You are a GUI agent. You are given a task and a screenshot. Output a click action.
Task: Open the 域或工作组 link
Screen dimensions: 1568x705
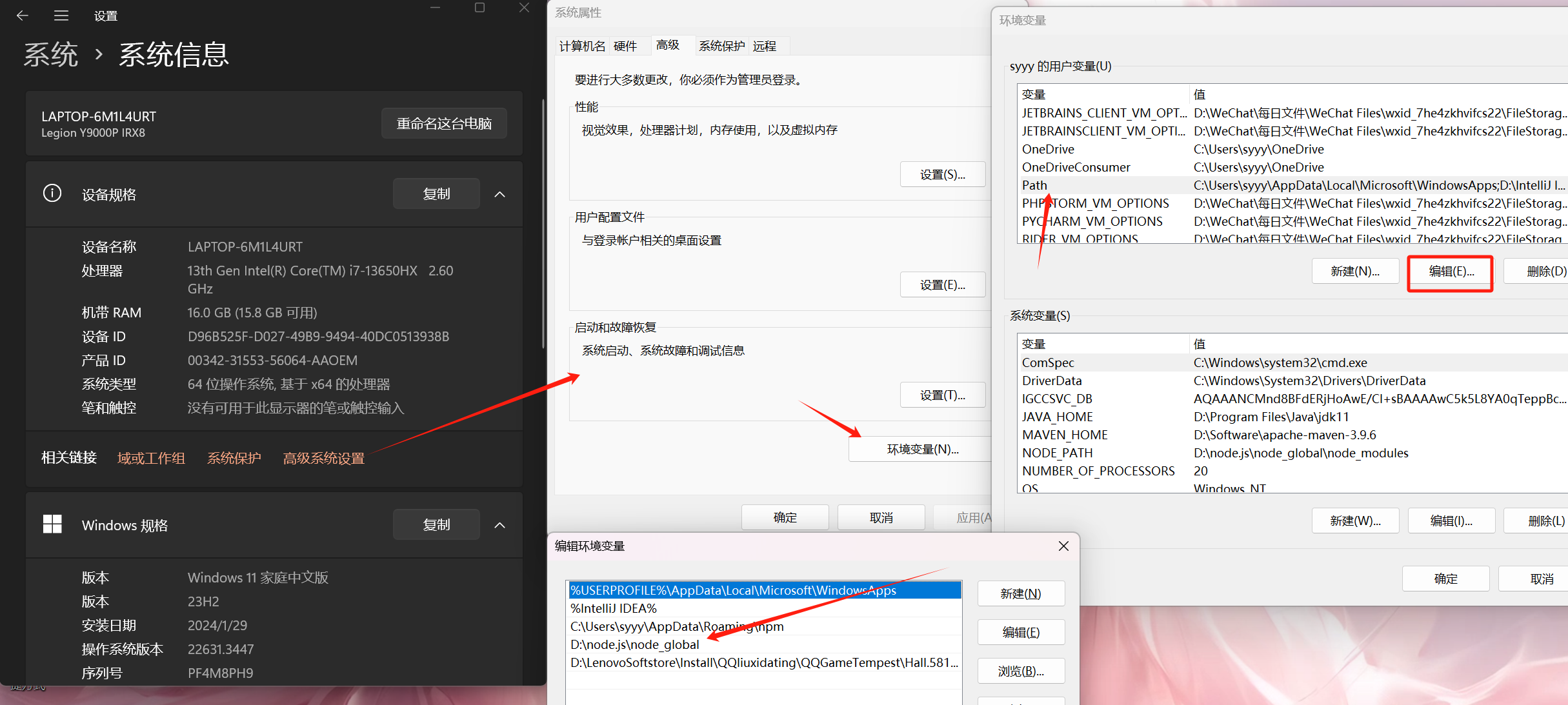click(151, 458)
